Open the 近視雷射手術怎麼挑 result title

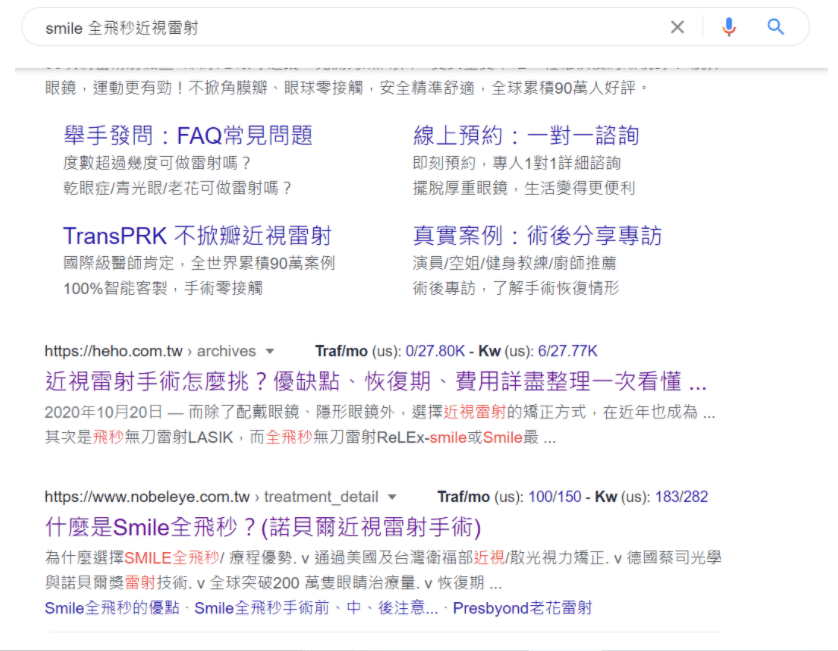(376, 382)
